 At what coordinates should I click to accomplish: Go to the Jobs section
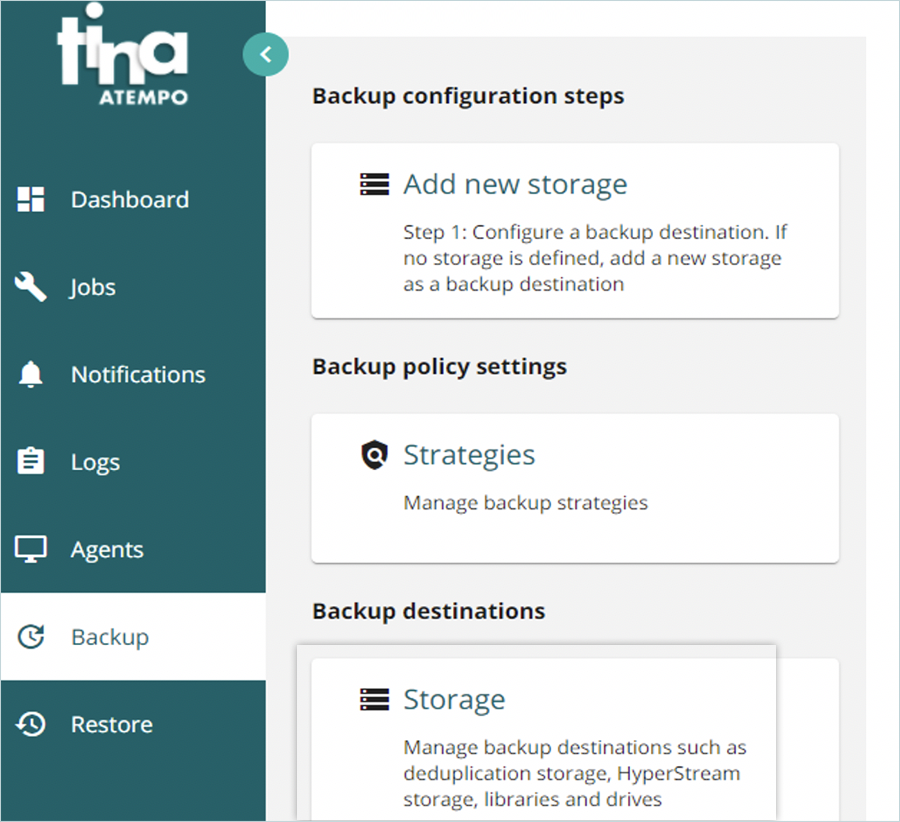(x=93, y=288)
